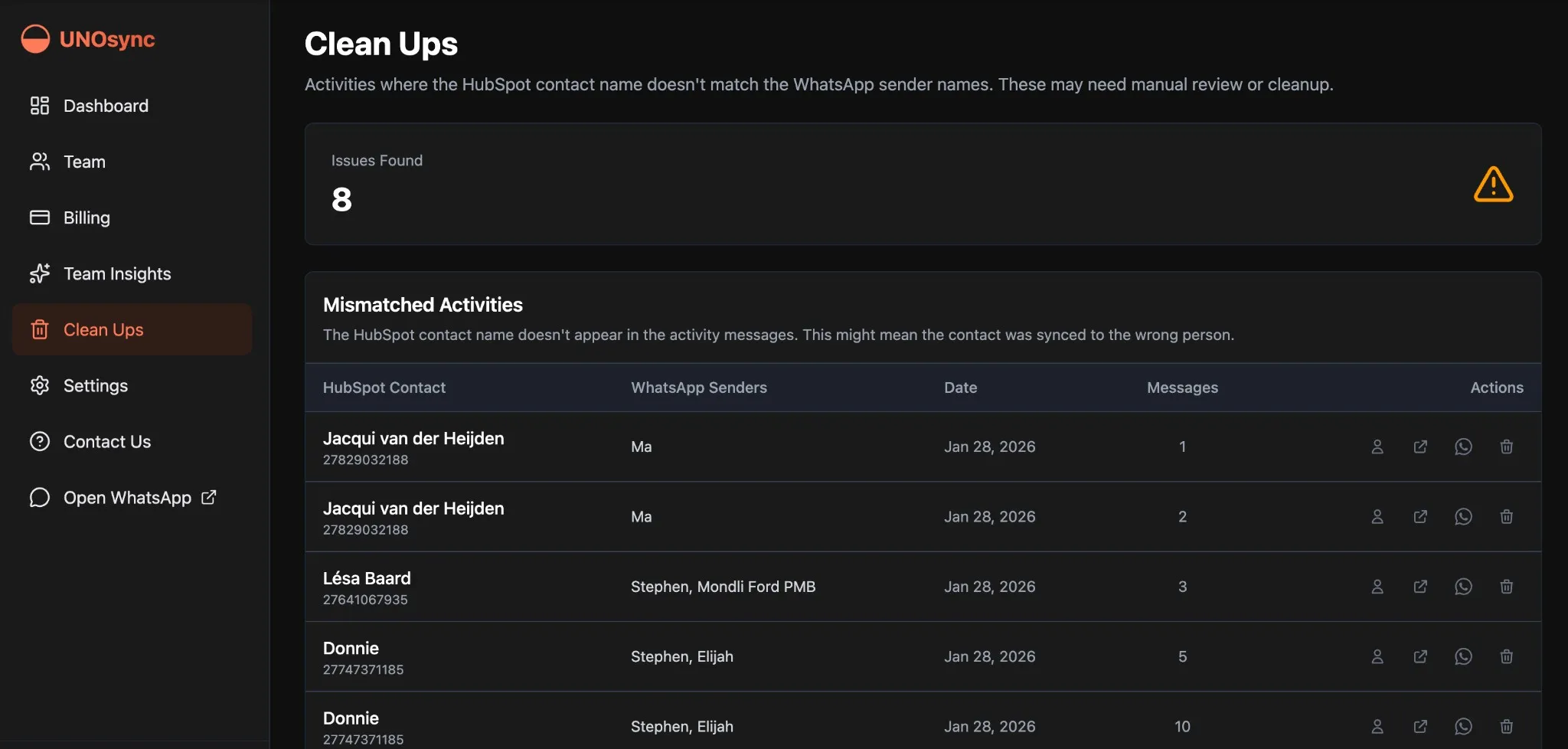Click the contact person icon on Jacqui's first row
This screenshot has height=749, width=1568.
coord(1377,446)
